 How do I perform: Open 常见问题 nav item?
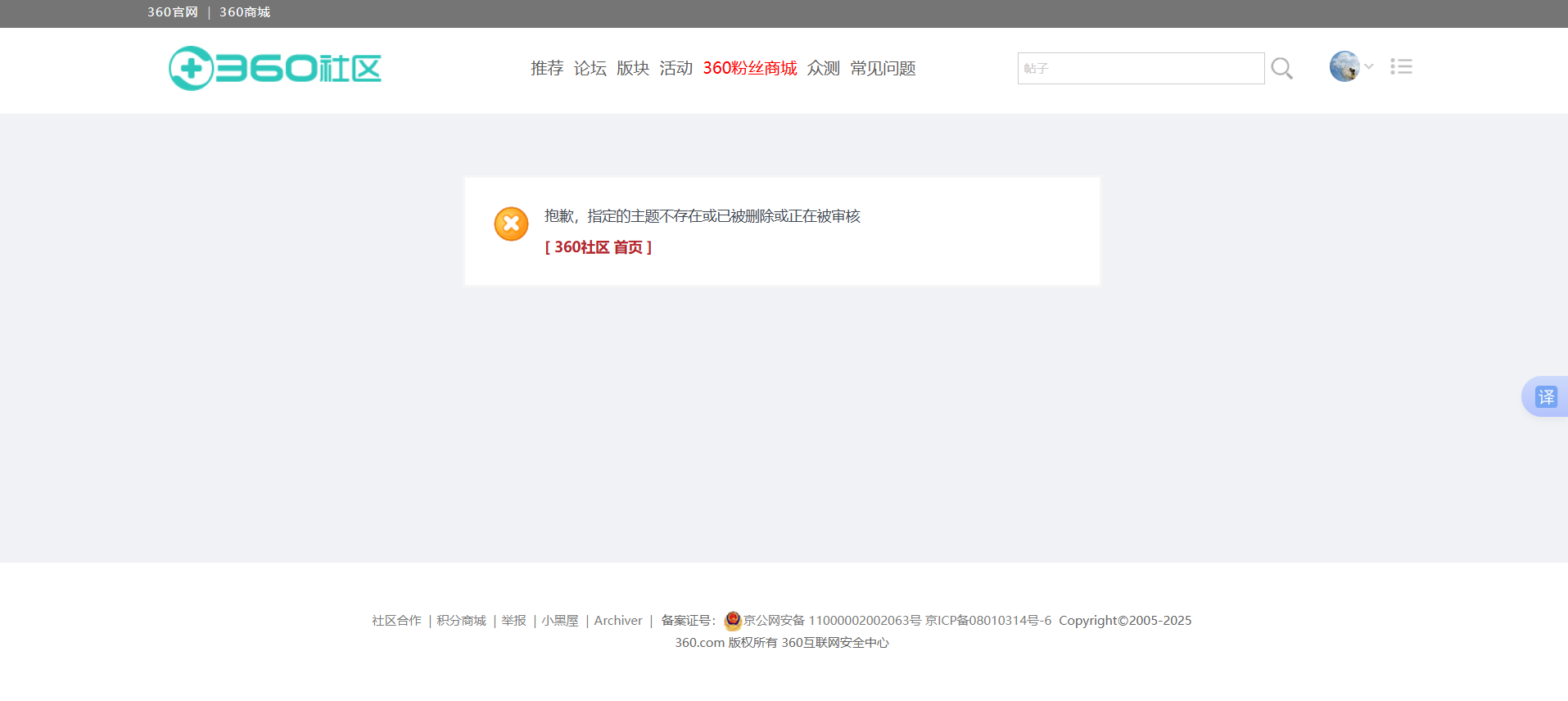pos(883,68)
